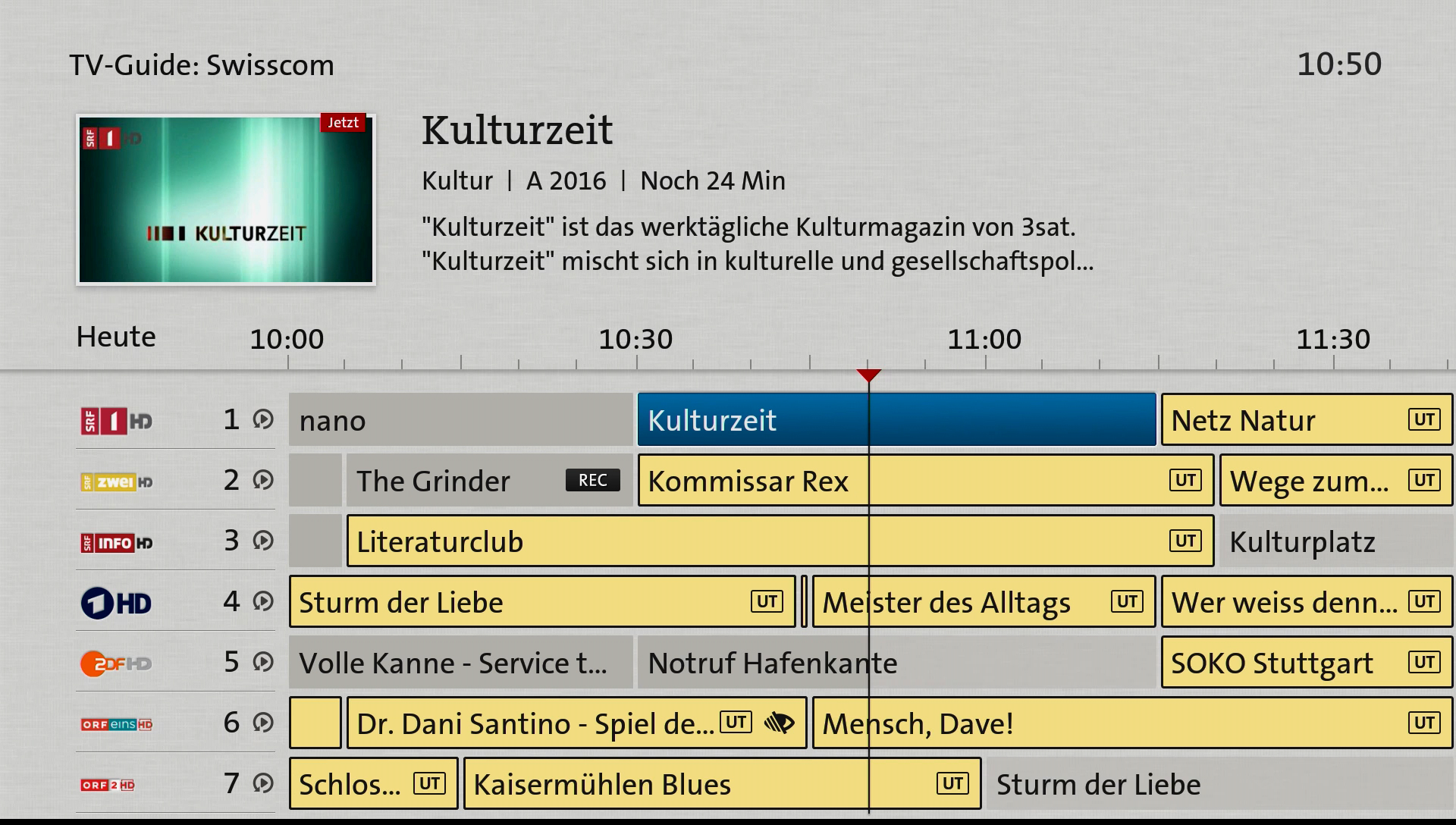The height and width of the screenshot is (825, 1456).
Task: Open Sturm der Liebe on channel 7
Action: tap(1219, 783)
